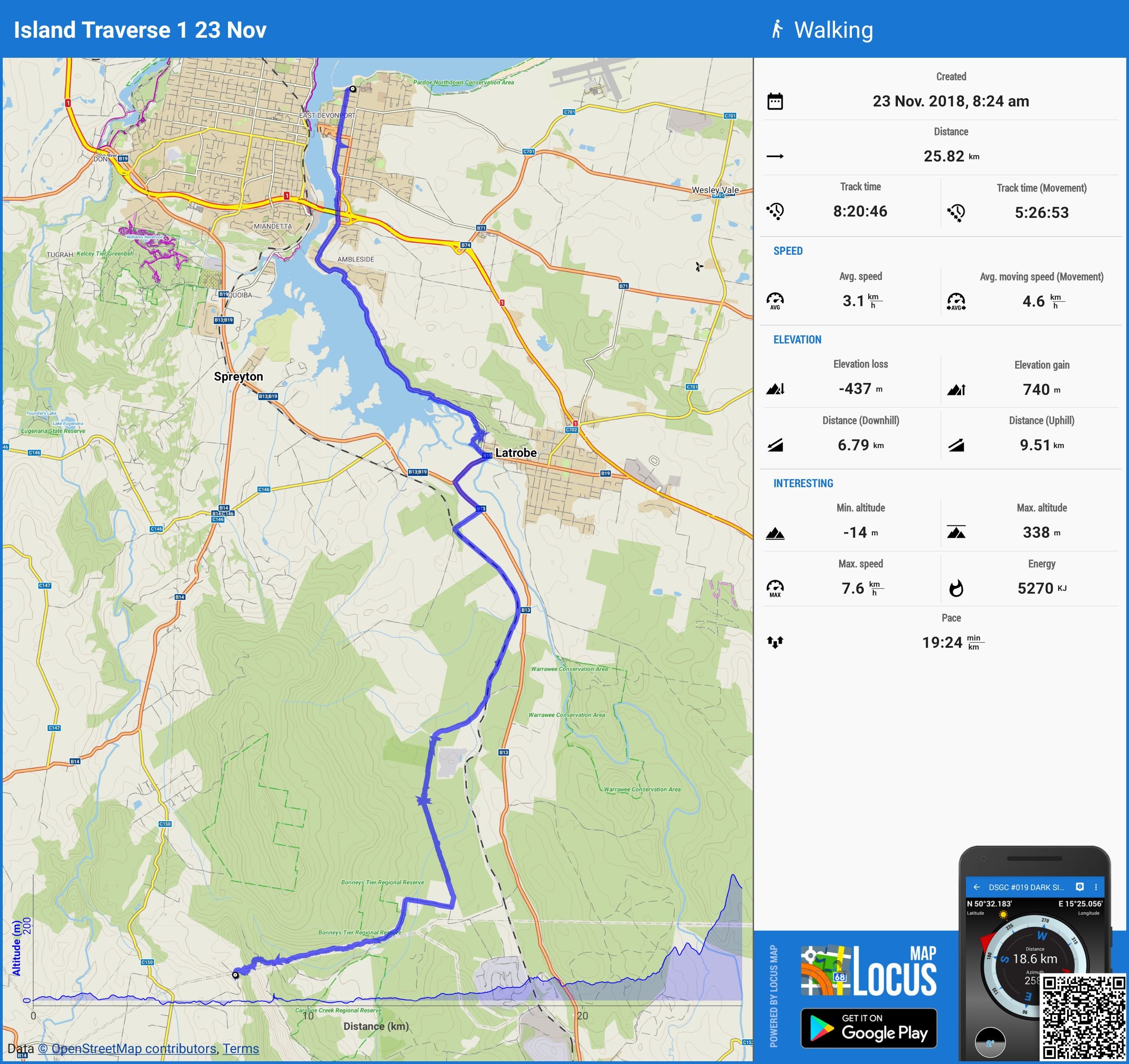
Task: Click the calendar icon beside created date
Action: coord(775,101)
